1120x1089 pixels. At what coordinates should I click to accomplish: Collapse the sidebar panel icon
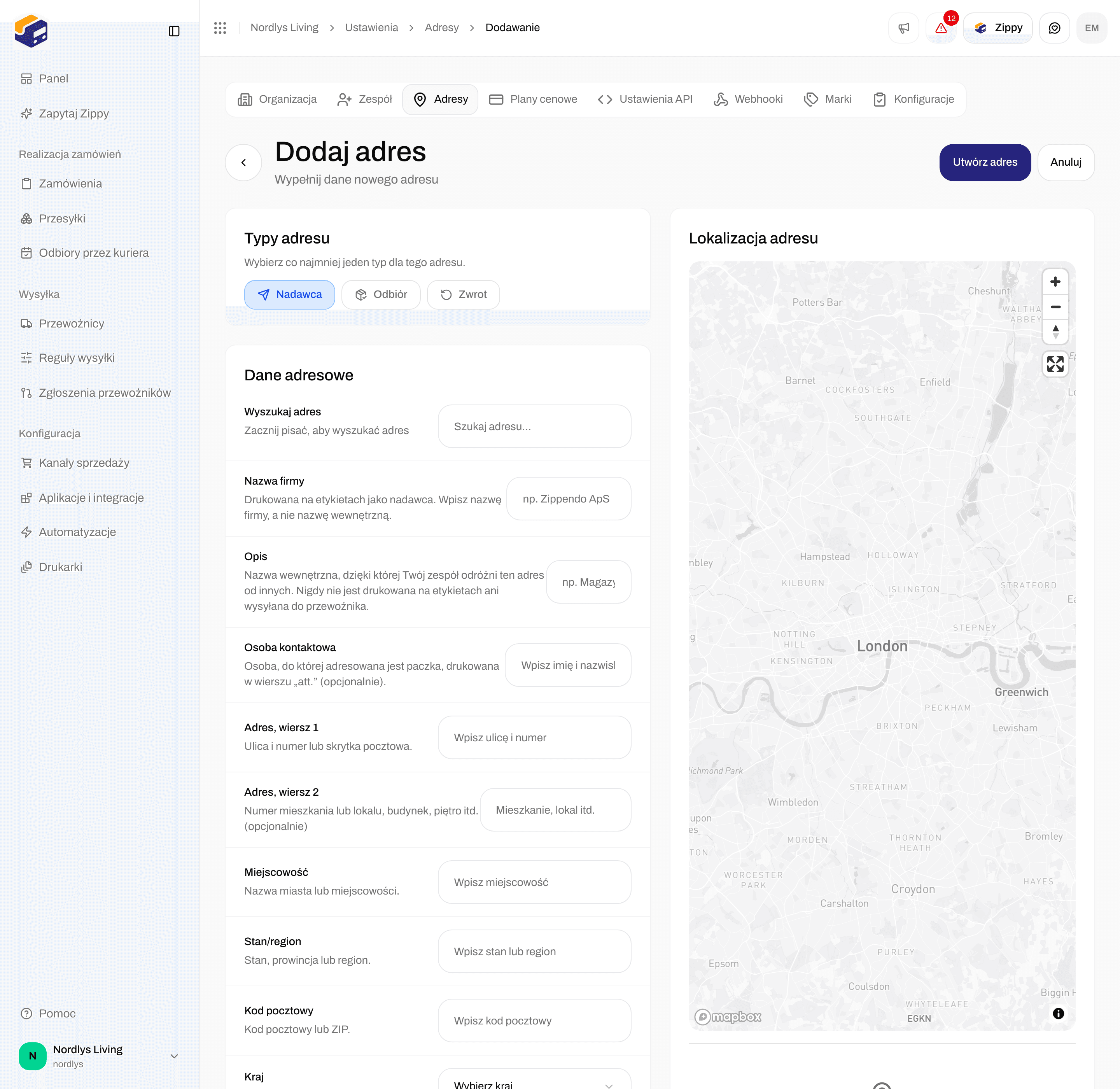(x=175, y=31)
